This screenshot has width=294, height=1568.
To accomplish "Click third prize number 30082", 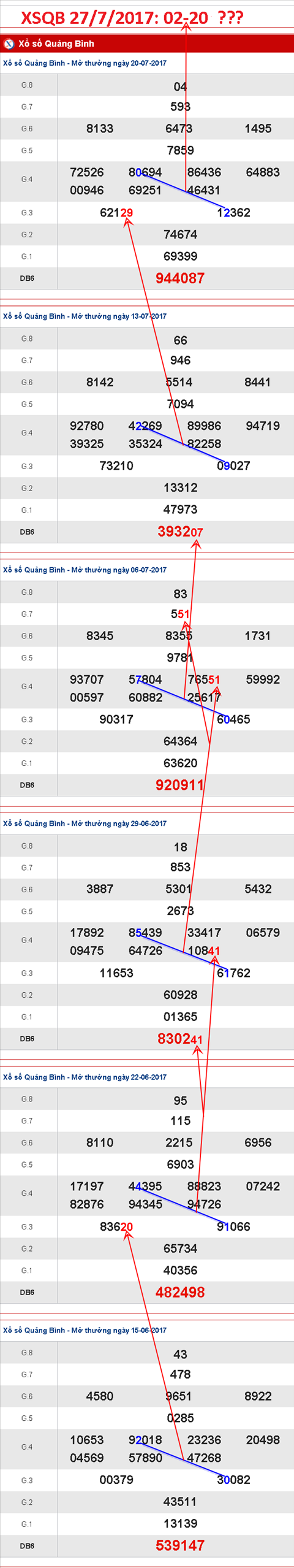I will (x=233, y=1480).
